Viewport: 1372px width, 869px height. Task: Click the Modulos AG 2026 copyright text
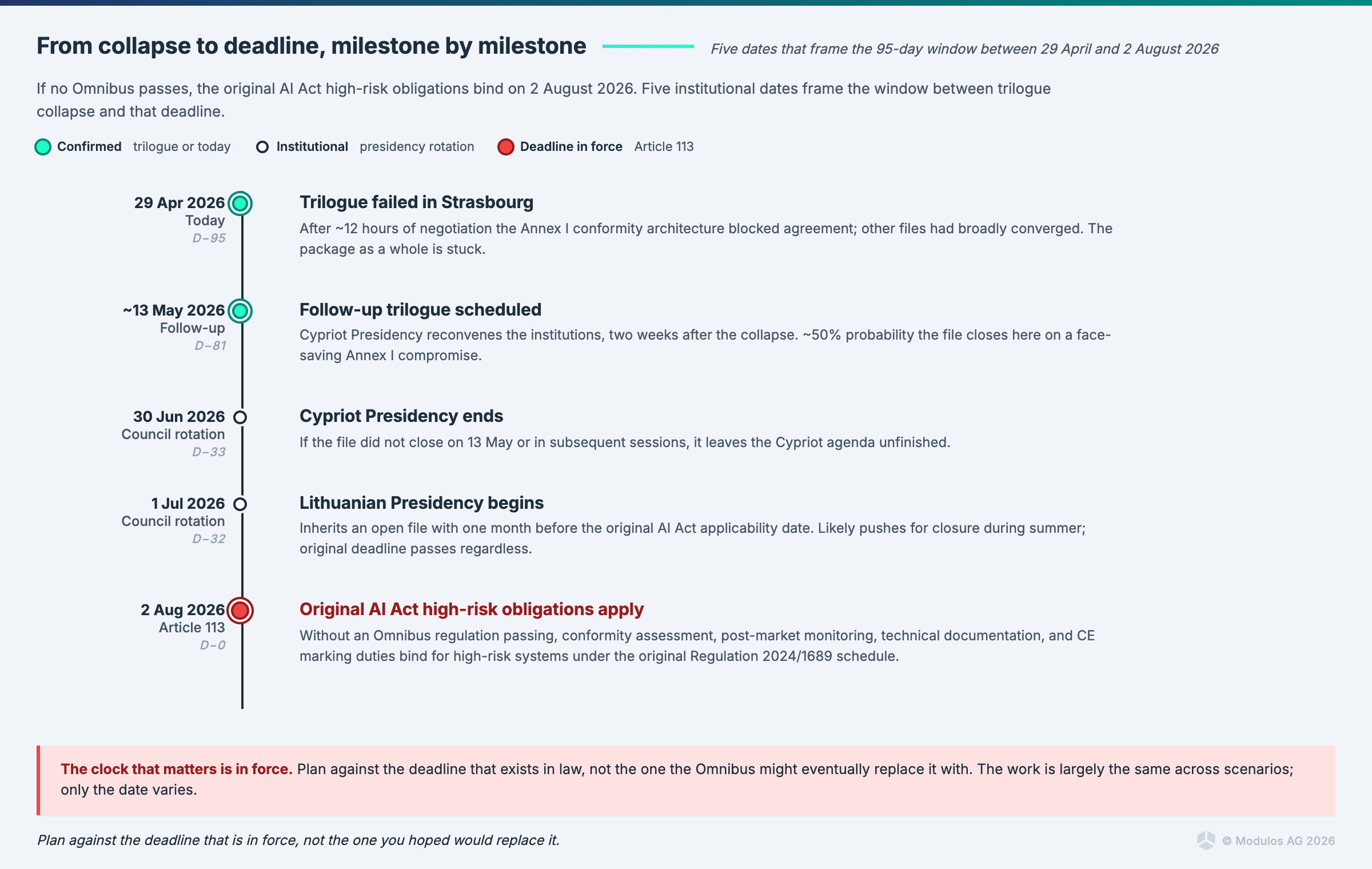[1278, 840]
